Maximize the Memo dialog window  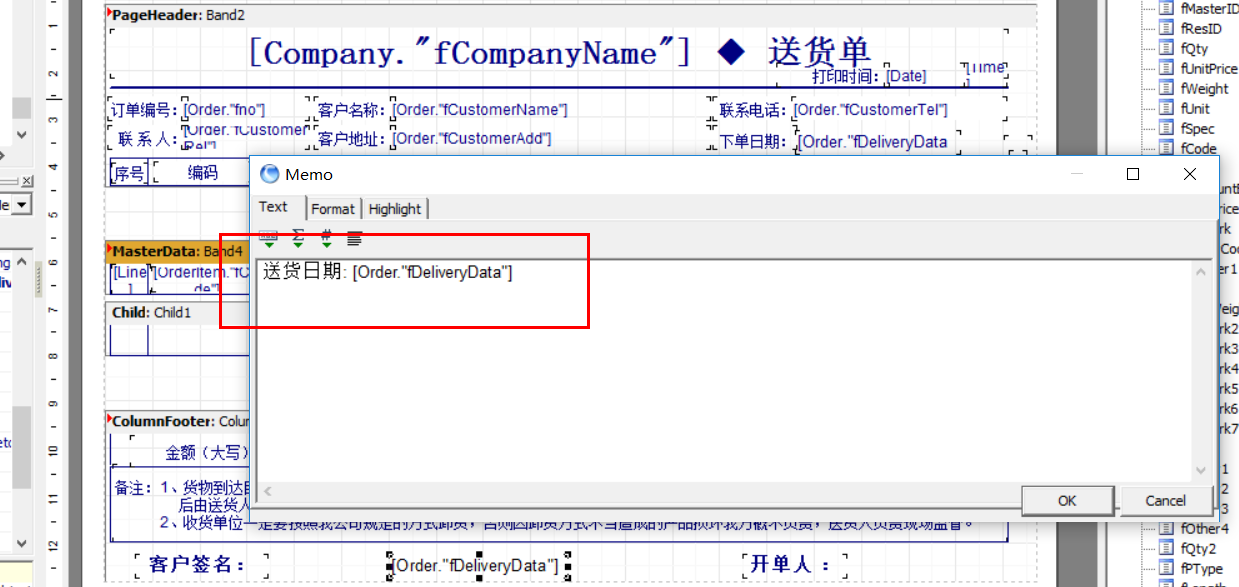1133,174
